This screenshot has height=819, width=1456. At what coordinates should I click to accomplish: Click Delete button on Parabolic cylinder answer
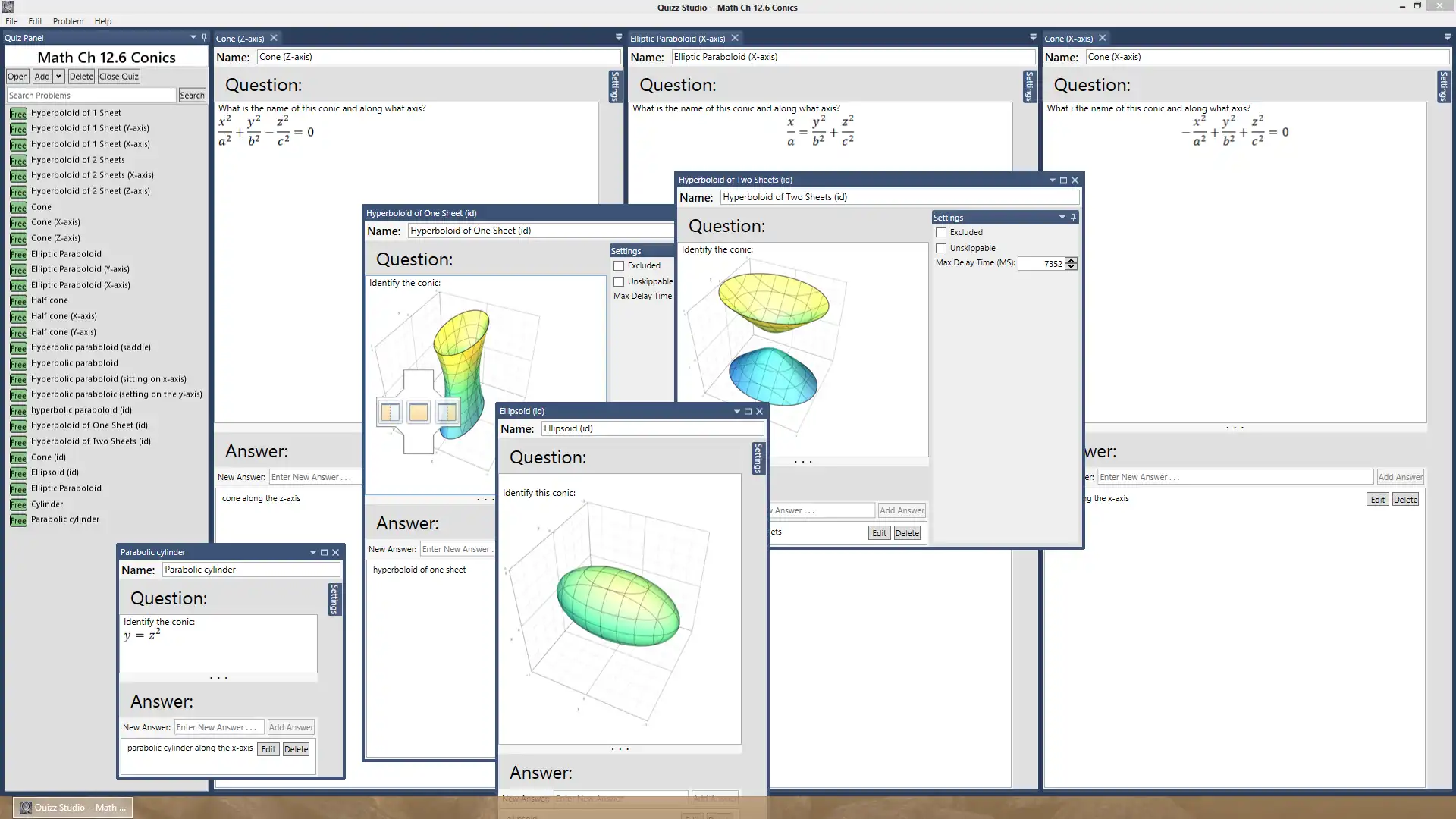(x=296, y=748)
